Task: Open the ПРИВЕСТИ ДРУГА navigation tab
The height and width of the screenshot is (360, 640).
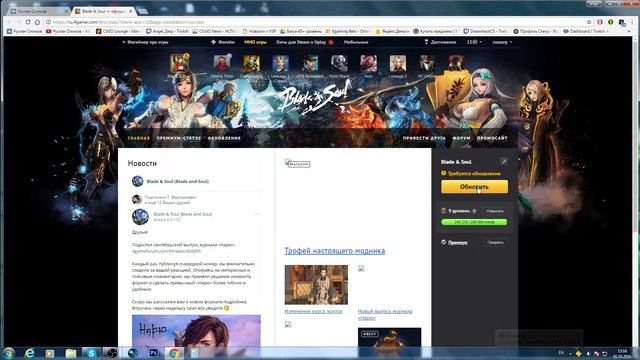Action: [x=424, y=138]
